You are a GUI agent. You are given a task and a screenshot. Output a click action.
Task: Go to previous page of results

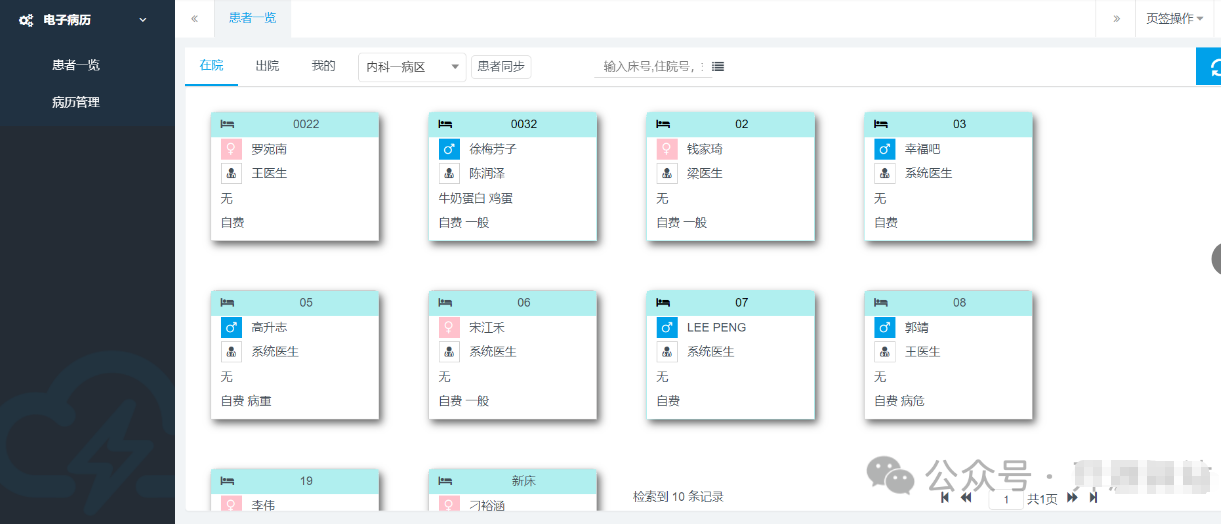966,497
